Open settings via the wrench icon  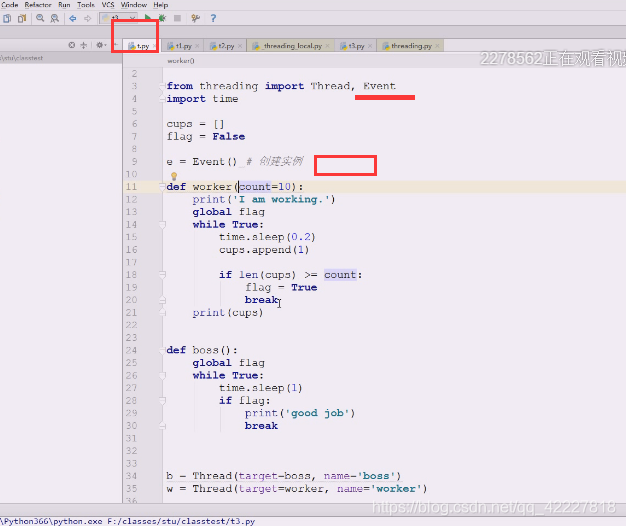[195, 18]
